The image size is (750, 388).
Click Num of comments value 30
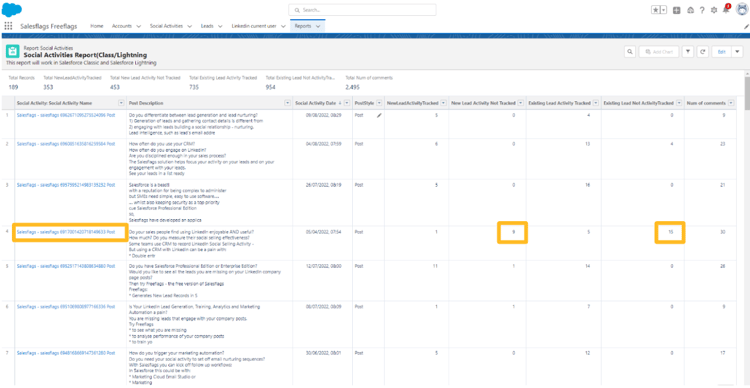pyautogui.click(x=723, y=232)
